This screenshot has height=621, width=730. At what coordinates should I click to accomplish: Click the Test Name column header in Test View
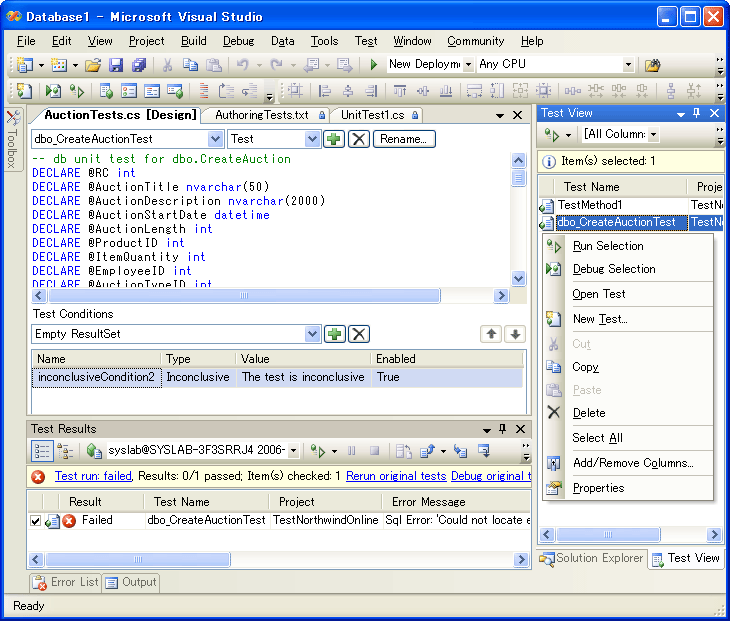pos(619,187)
